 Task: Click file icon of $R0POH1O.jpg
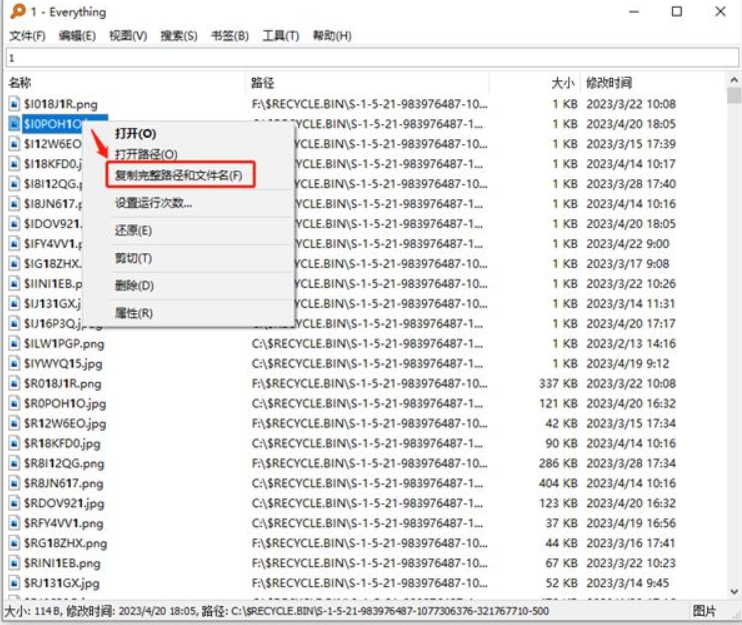(15, 404)
